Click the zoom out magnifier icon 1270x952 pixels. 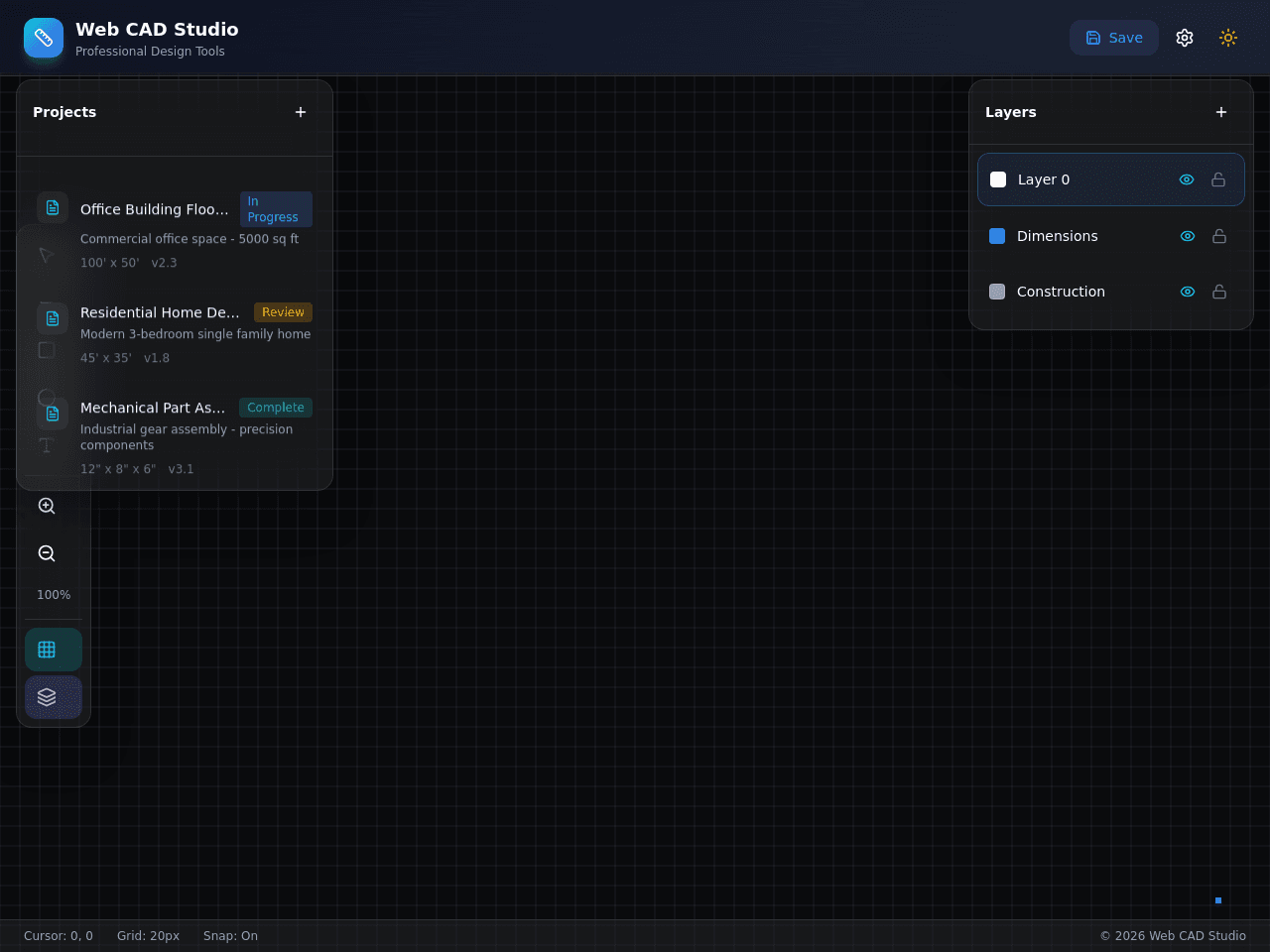47,553
